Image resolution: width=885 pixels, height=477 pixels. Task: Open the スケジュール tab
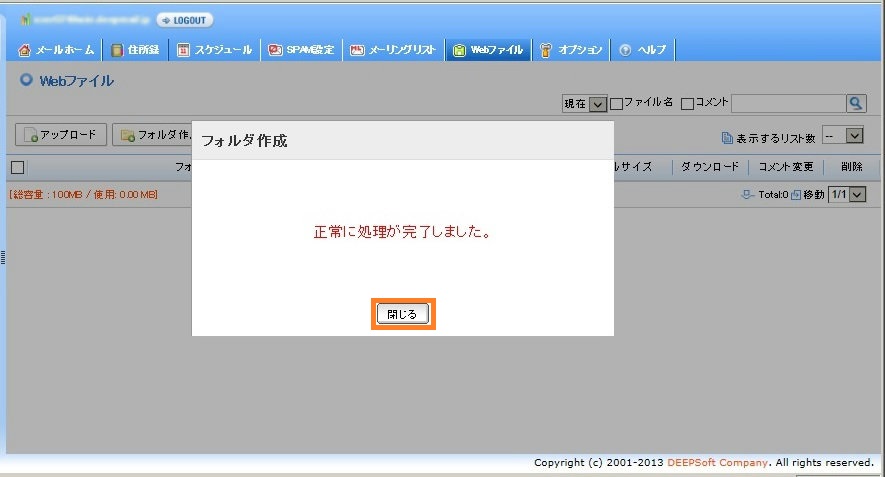pyautogui.click(x=215, y=49)
